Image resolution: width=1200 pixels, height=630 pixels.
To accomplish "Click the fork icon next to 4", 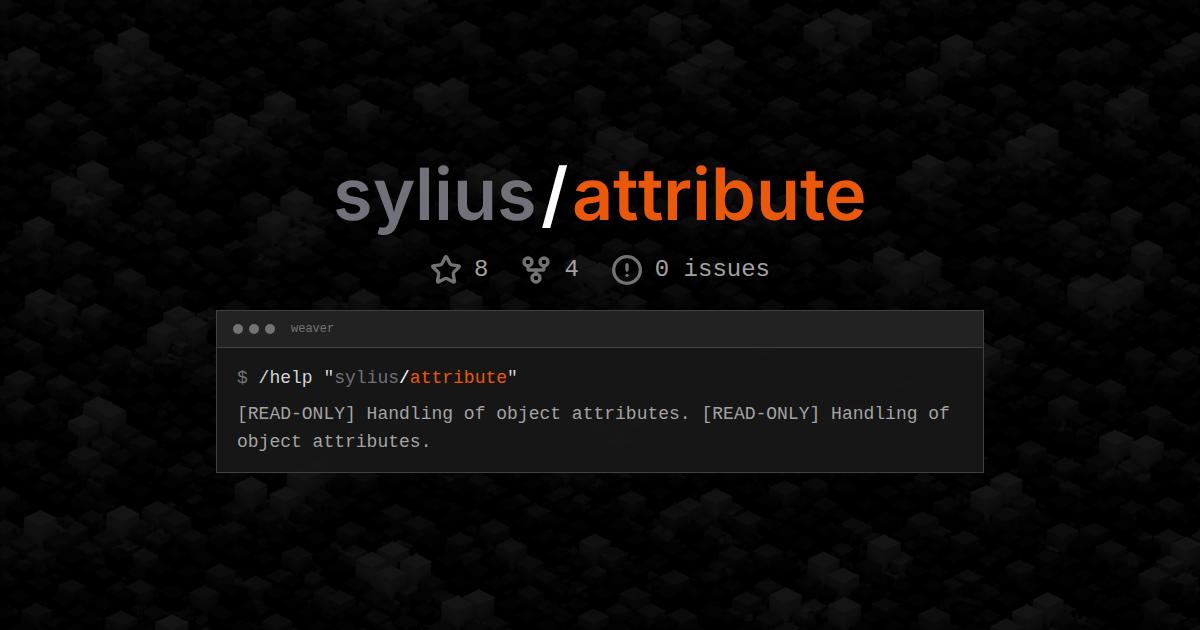I will 536,269.
